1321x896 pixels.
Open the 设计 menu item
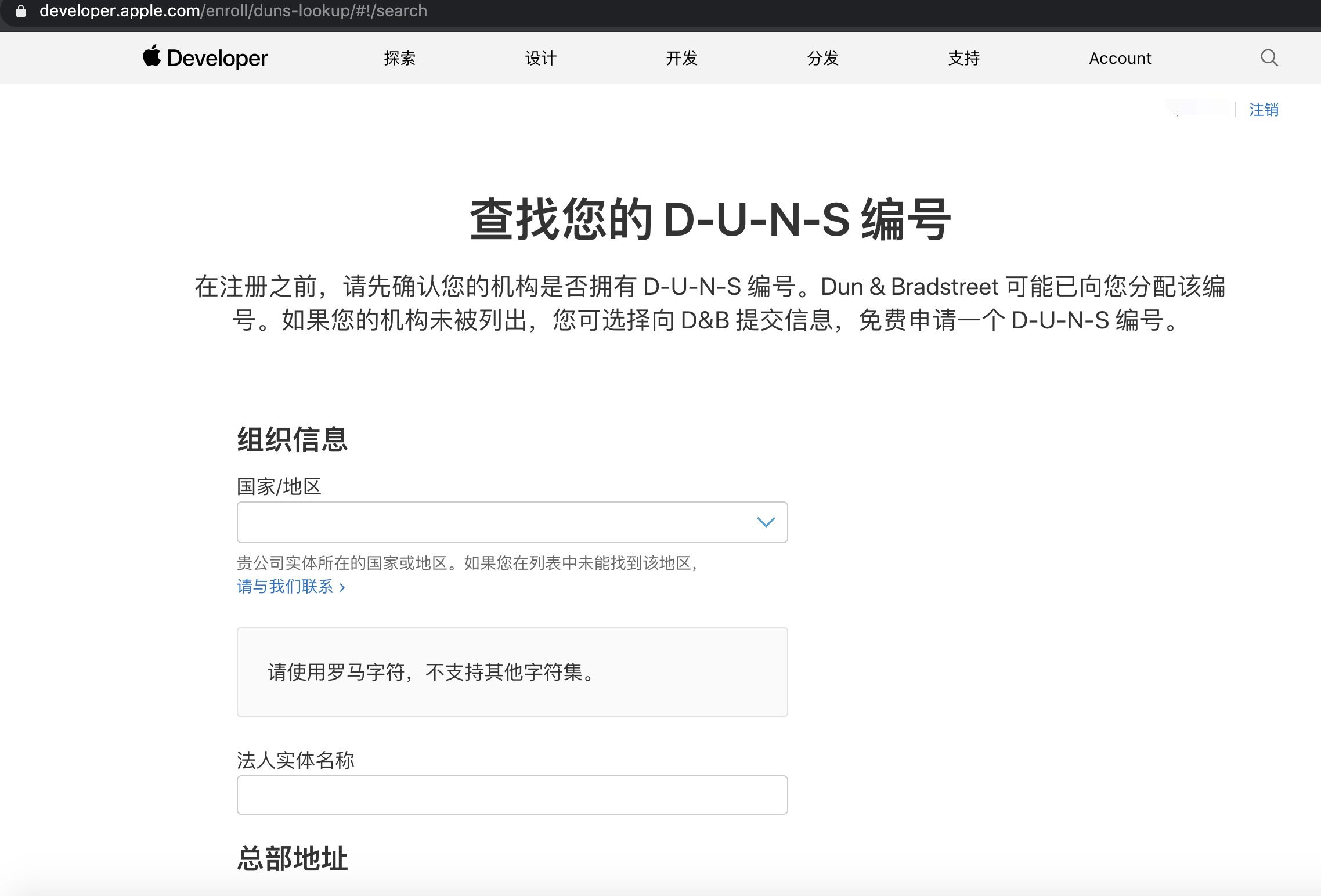coord(540,58)
